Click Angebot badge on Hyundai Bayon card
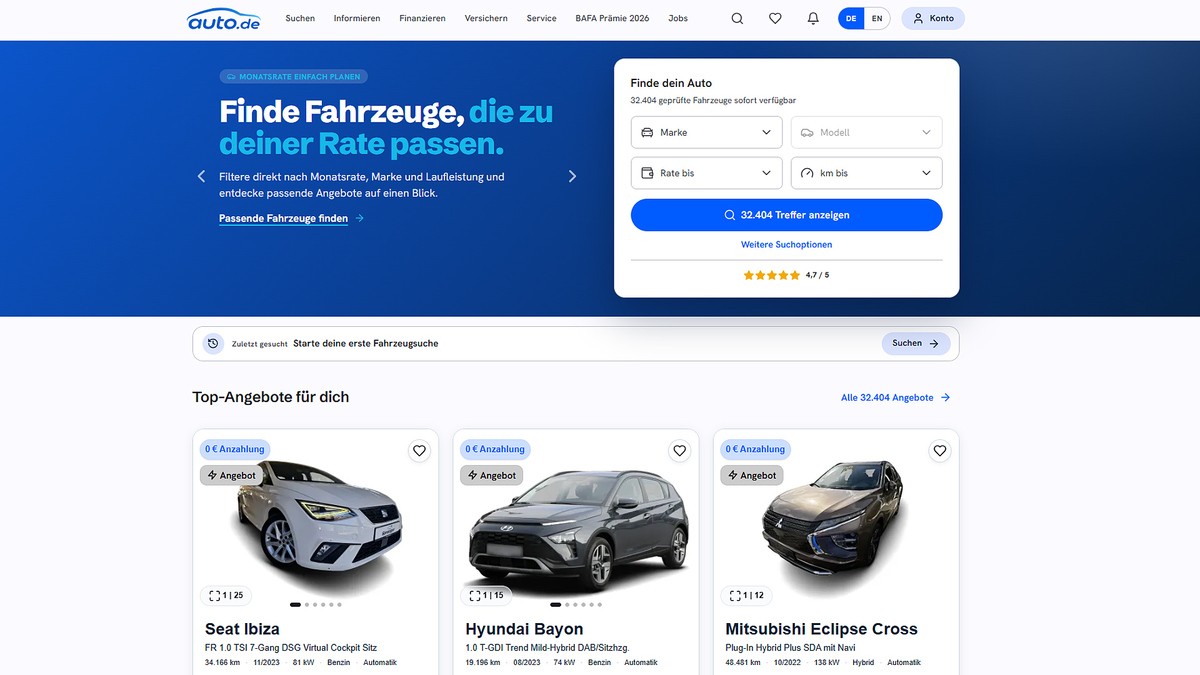Image resolution: width=1200 pixels, height=675 pixels. coord(491,475)
